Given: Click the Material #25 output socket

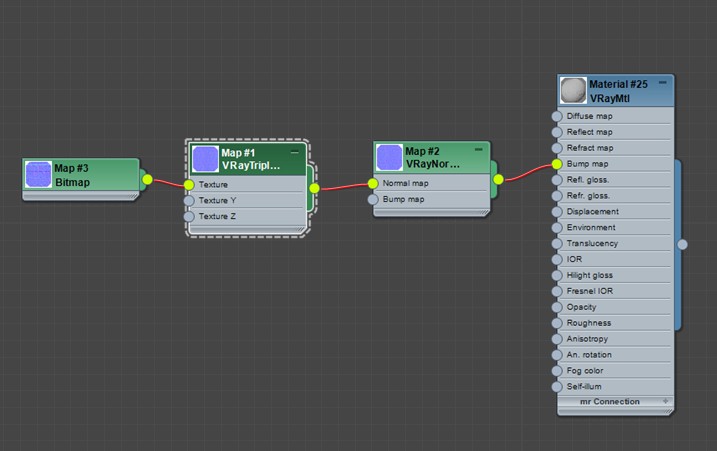Looking at the screenshot, I should pyautogui.click(x=682, y=244).
